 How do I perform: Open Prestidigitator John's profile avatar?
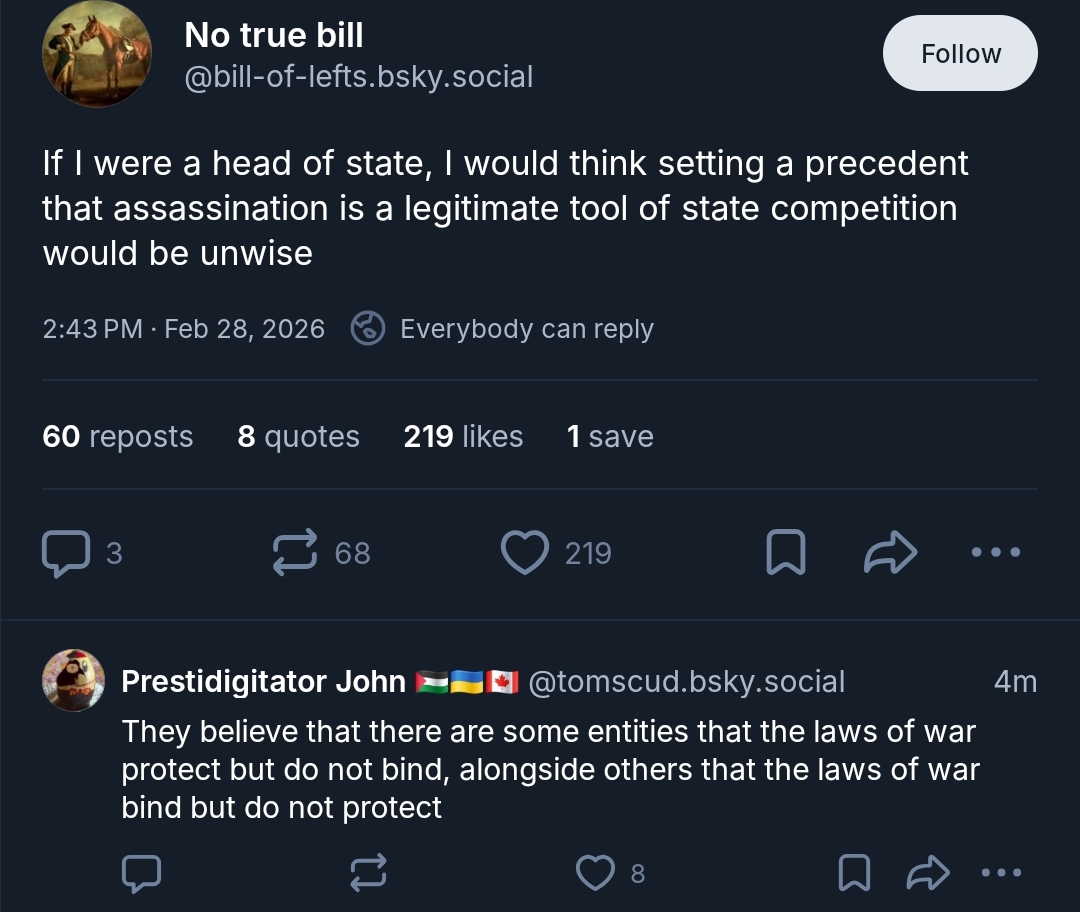click(73, 680)
